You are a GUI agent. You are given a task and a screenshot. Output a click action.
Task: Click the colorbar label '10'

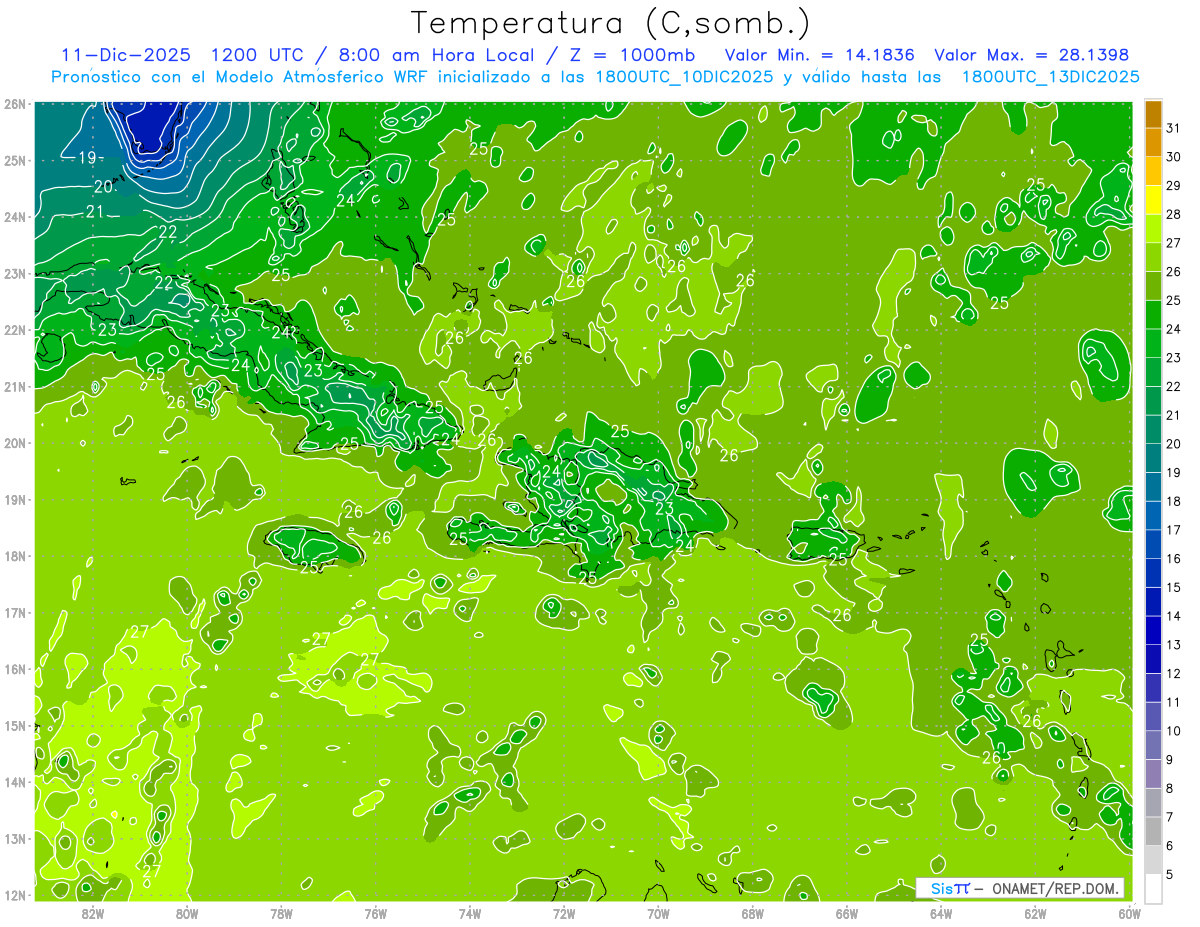click(x=1174, y=731)
